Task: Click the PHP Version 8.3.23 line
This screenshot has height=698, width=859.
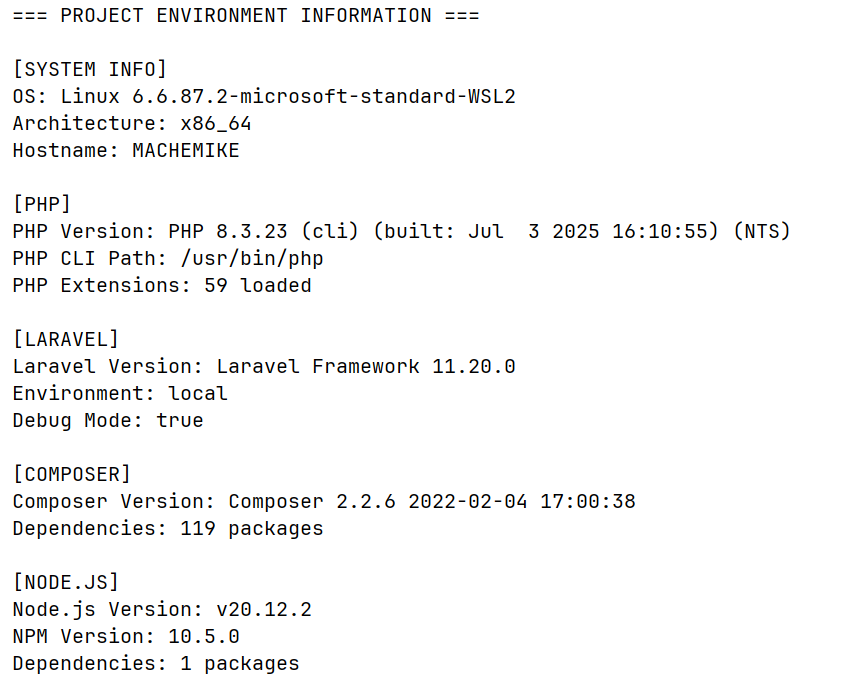Action: pos(402,231)
